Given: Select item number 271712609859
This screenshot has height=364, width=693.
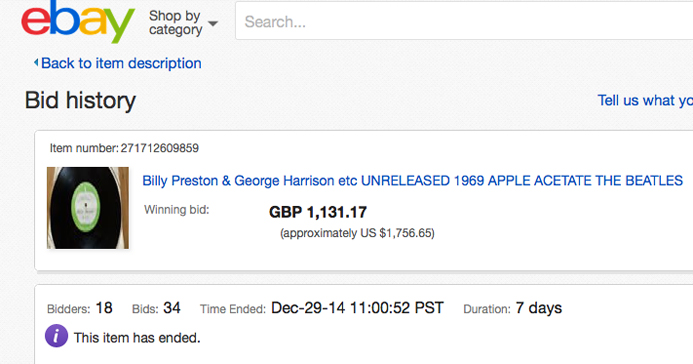Looking at the screenshot, I should pyautogui.click(x=160, y=148).
